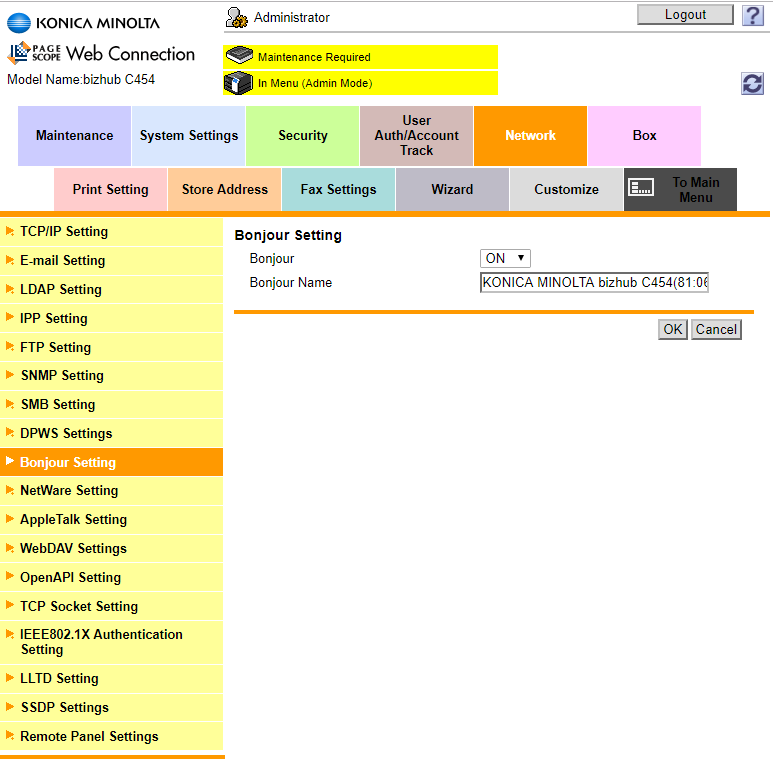Click the Bonjour Setting heading

pos(288,235)
